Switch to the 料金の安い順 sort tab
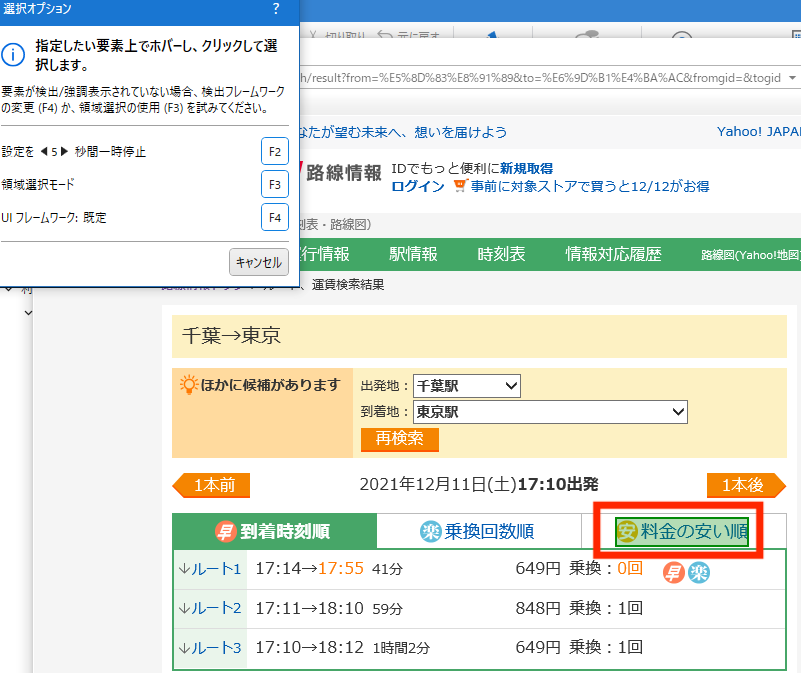Screen dimensions: 801x673 tap(682, 531)
